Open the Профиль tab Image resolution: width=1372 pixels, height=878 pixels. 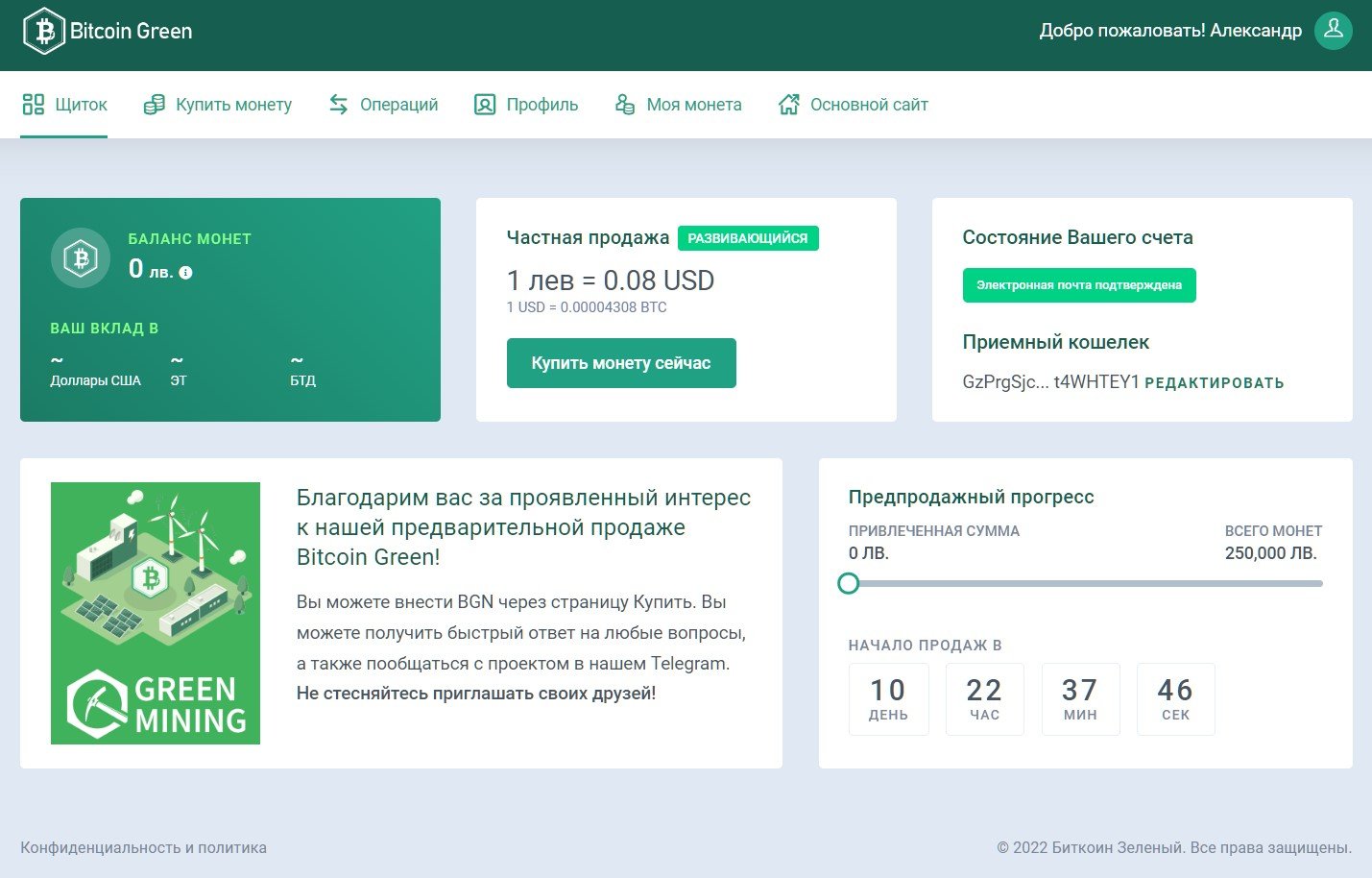click(x=526, y=105)
